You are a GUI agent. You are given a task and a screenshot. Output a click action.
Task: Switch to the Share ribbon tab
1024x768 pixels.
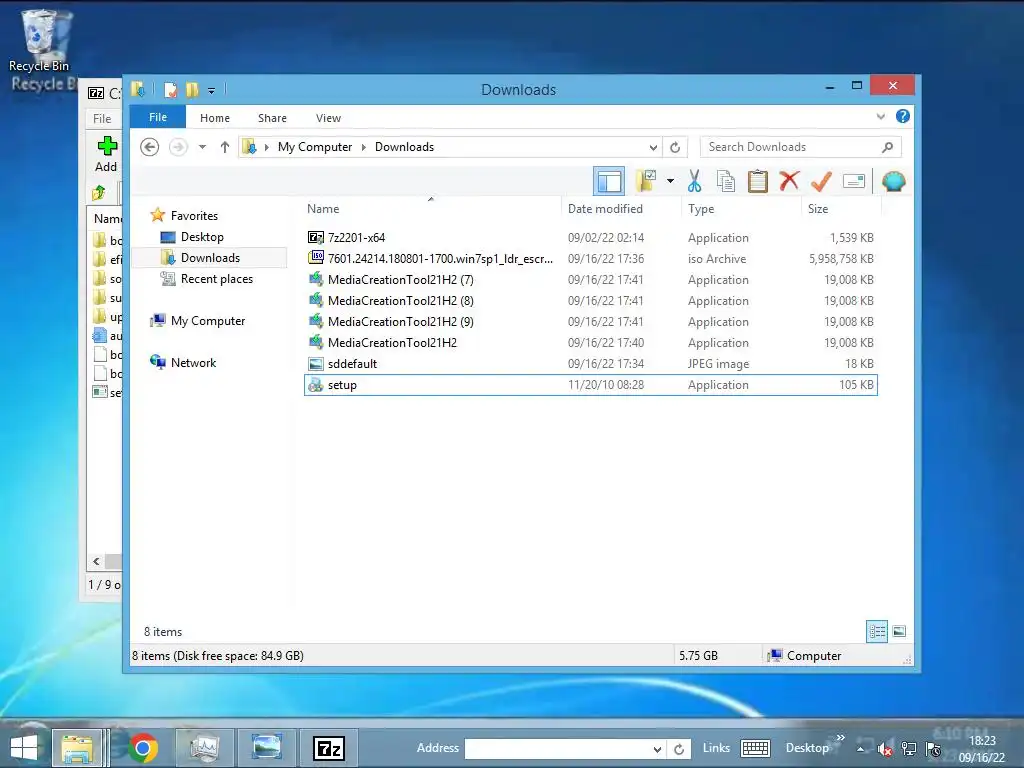272,118
